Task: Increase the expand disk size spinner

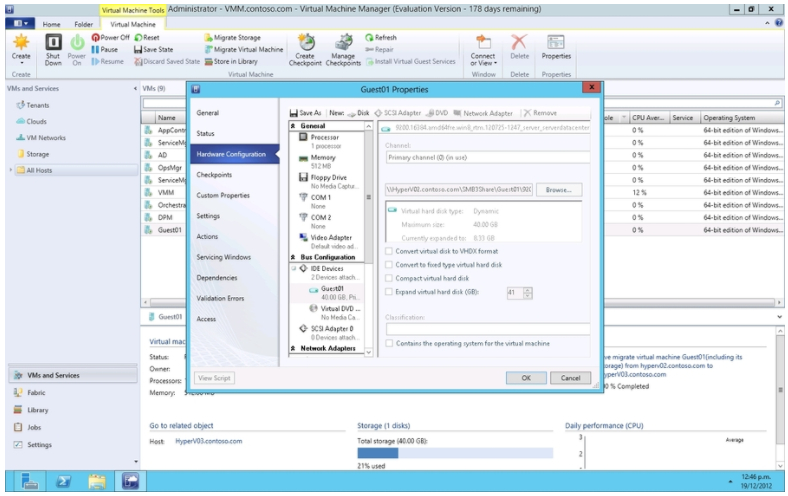Action: (527, 290)
